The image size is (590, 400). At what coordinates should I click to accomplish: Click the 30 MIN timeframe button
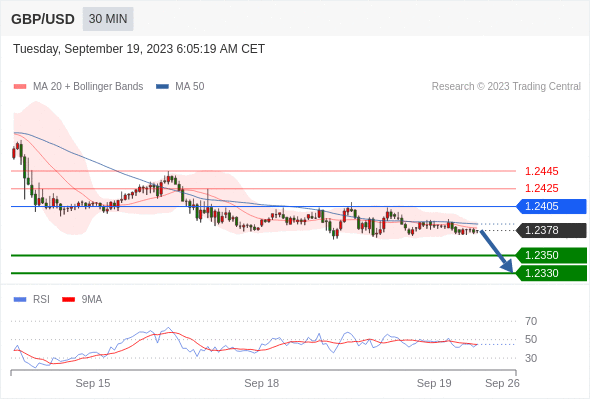point(108,19)
